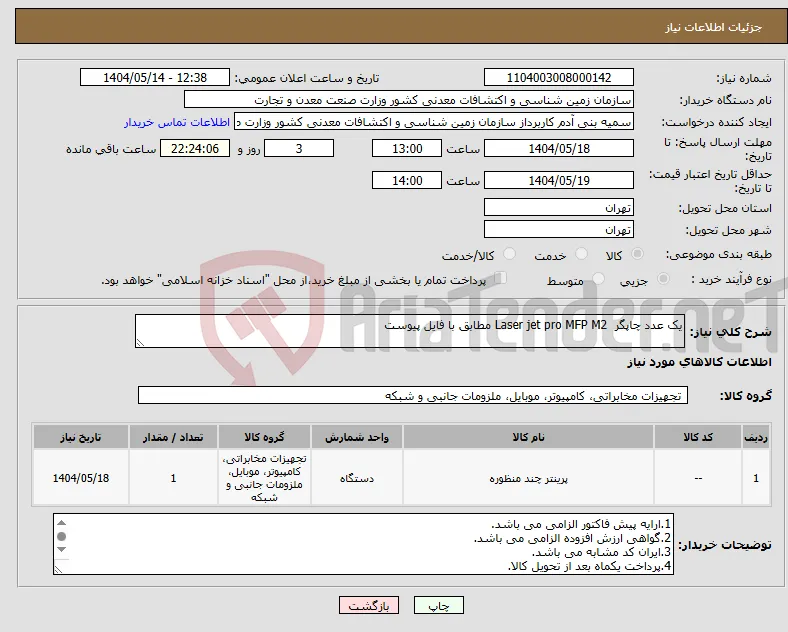The height and width of the screenshot is (632, 788).
Task: Click the request creator name field
Action: point(434,122)
